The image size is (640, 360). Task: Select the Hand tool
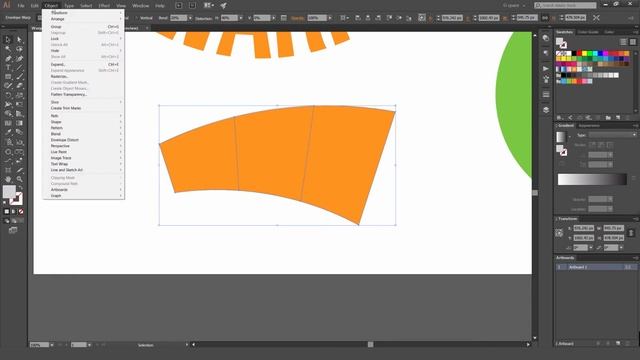click(7, 179)
